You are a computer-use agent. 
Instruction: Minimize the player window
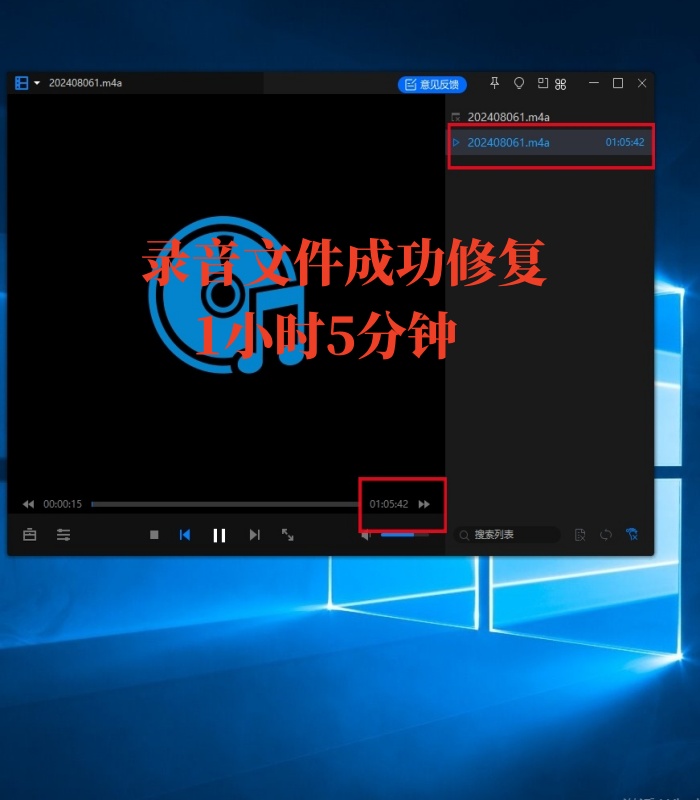click(x=593, y=83)
